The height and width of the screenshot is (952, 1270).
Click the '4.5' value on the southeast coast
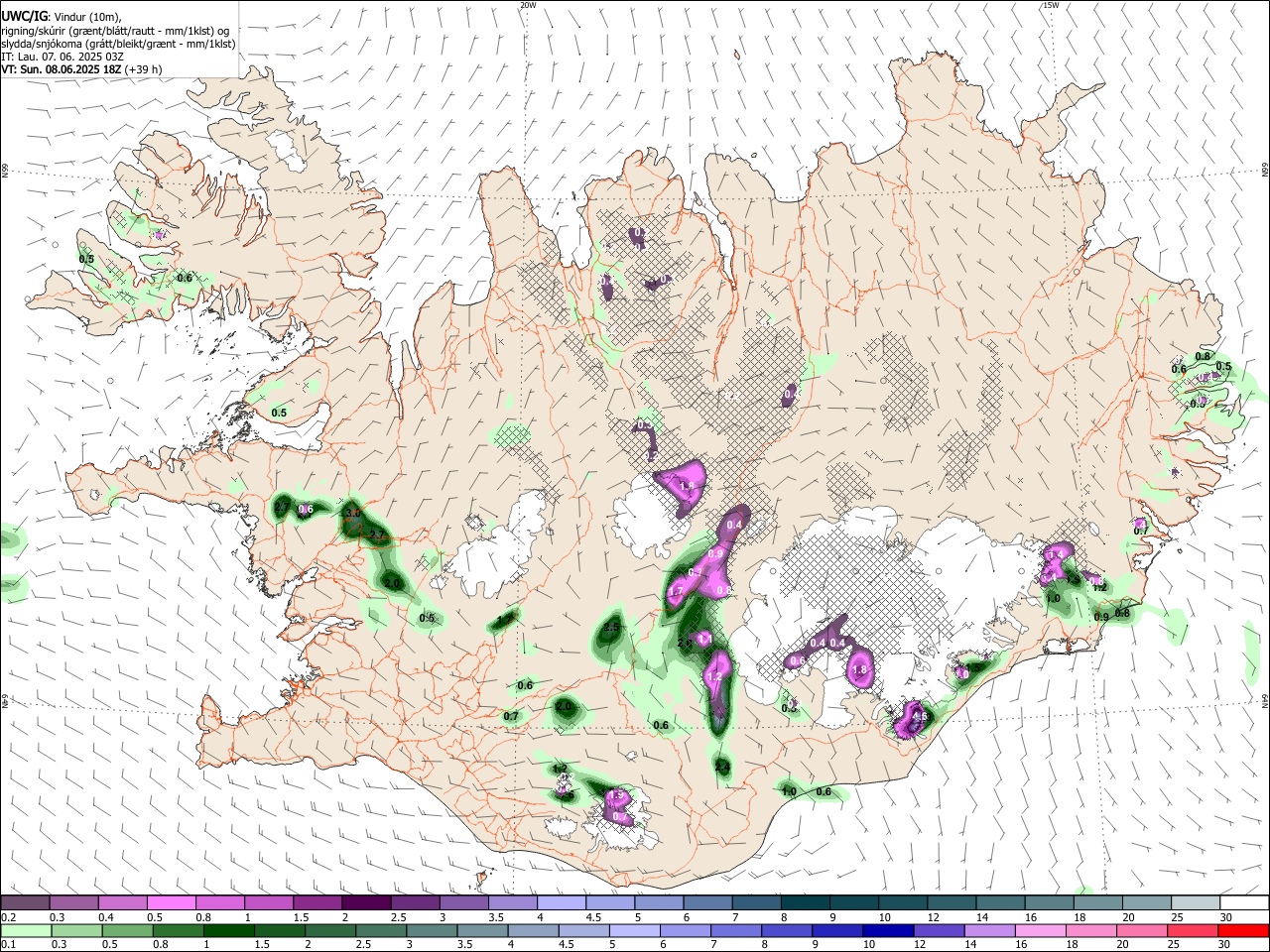pos(919,717)
